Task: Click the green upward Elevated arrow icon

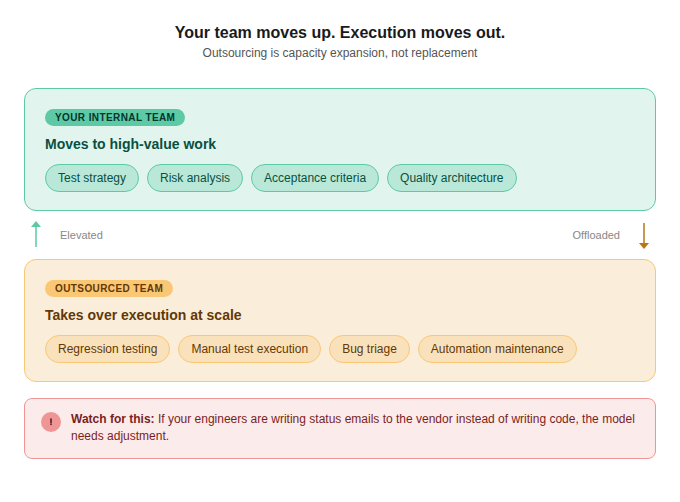Action: coord(36,234)
